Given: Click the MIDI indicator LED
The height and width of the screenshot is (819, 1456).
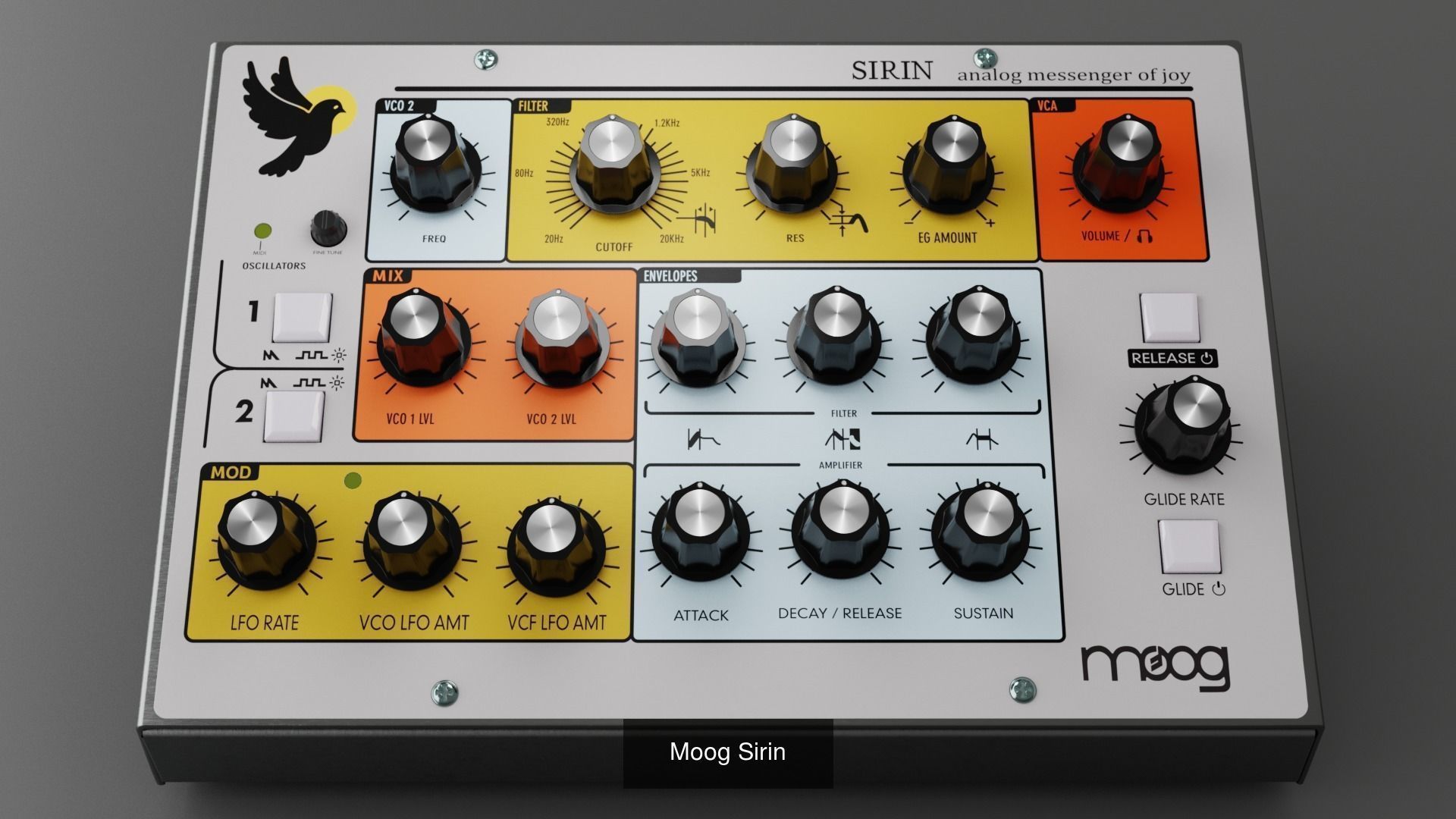Looking at the screenshot, I should click(264, 231).
